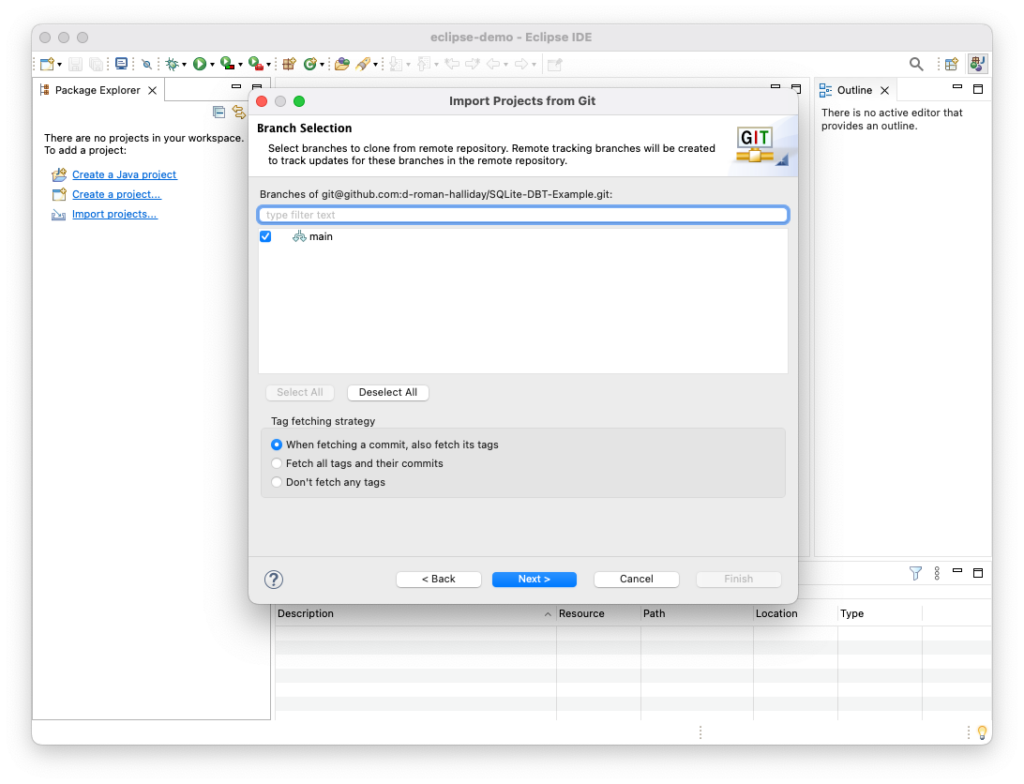Click the New Java Package icon
Image resolution: width=1024 pixels, height=784 pixels.
click(x=289, y=64)
